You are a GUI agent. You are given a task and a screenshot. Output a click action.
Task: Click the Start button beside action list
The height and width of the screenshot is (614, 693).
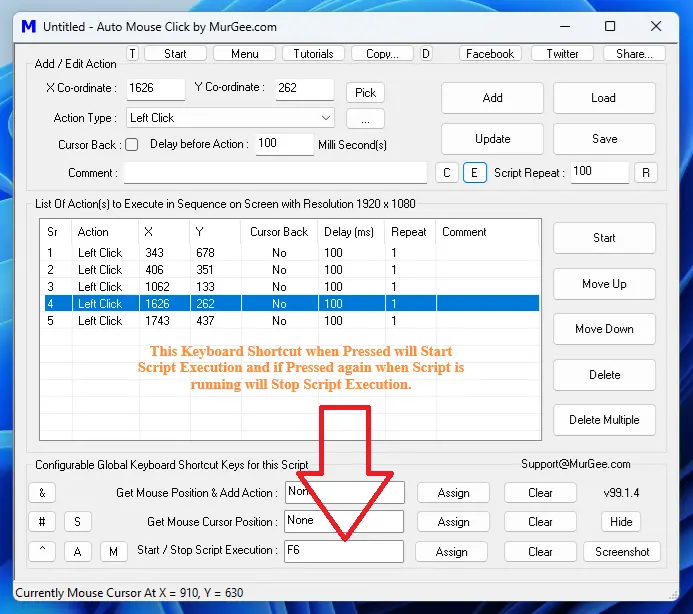604,238
